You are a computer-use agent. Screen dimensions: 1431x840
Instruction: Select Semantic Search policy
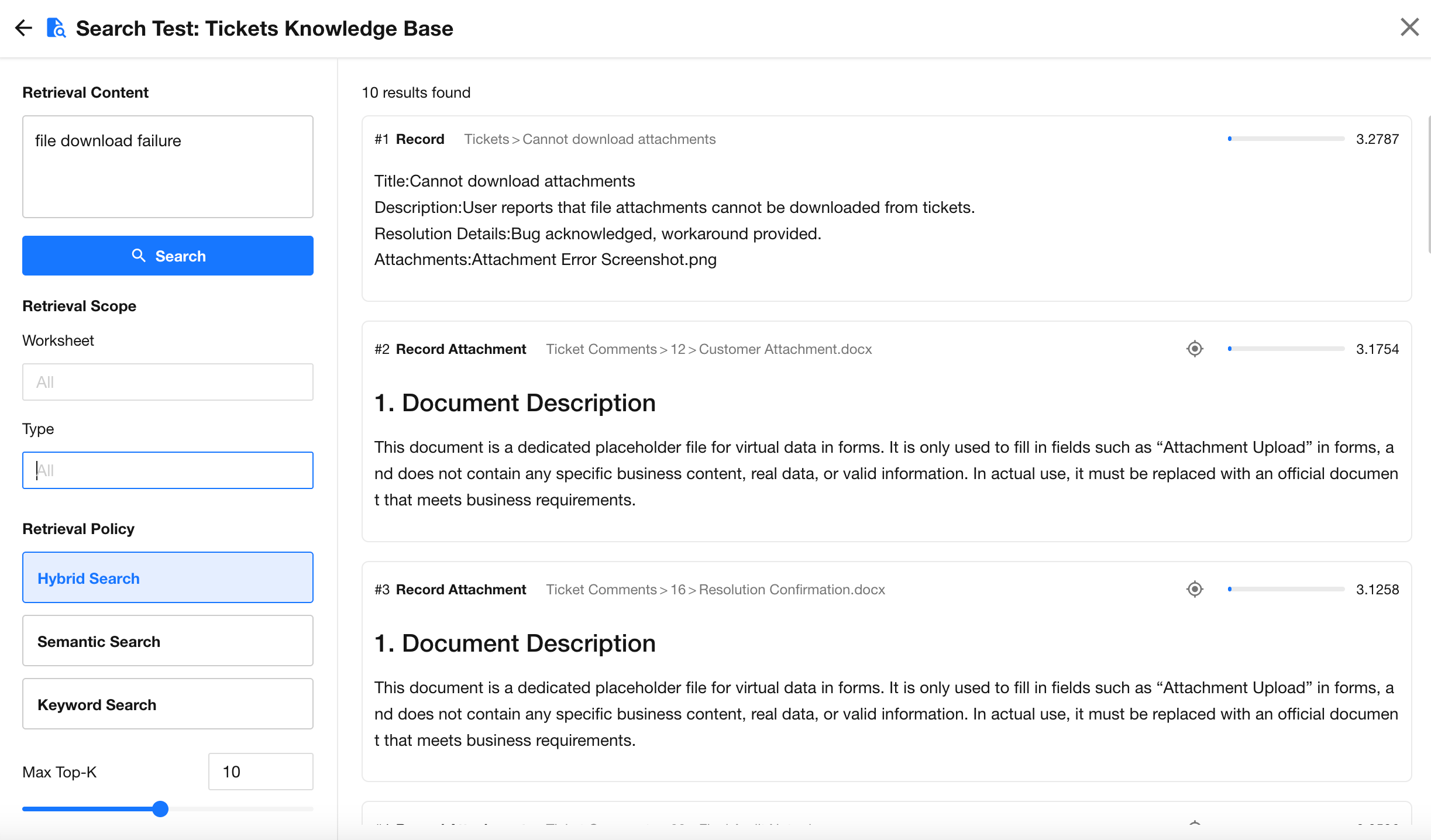click(168, 641)
